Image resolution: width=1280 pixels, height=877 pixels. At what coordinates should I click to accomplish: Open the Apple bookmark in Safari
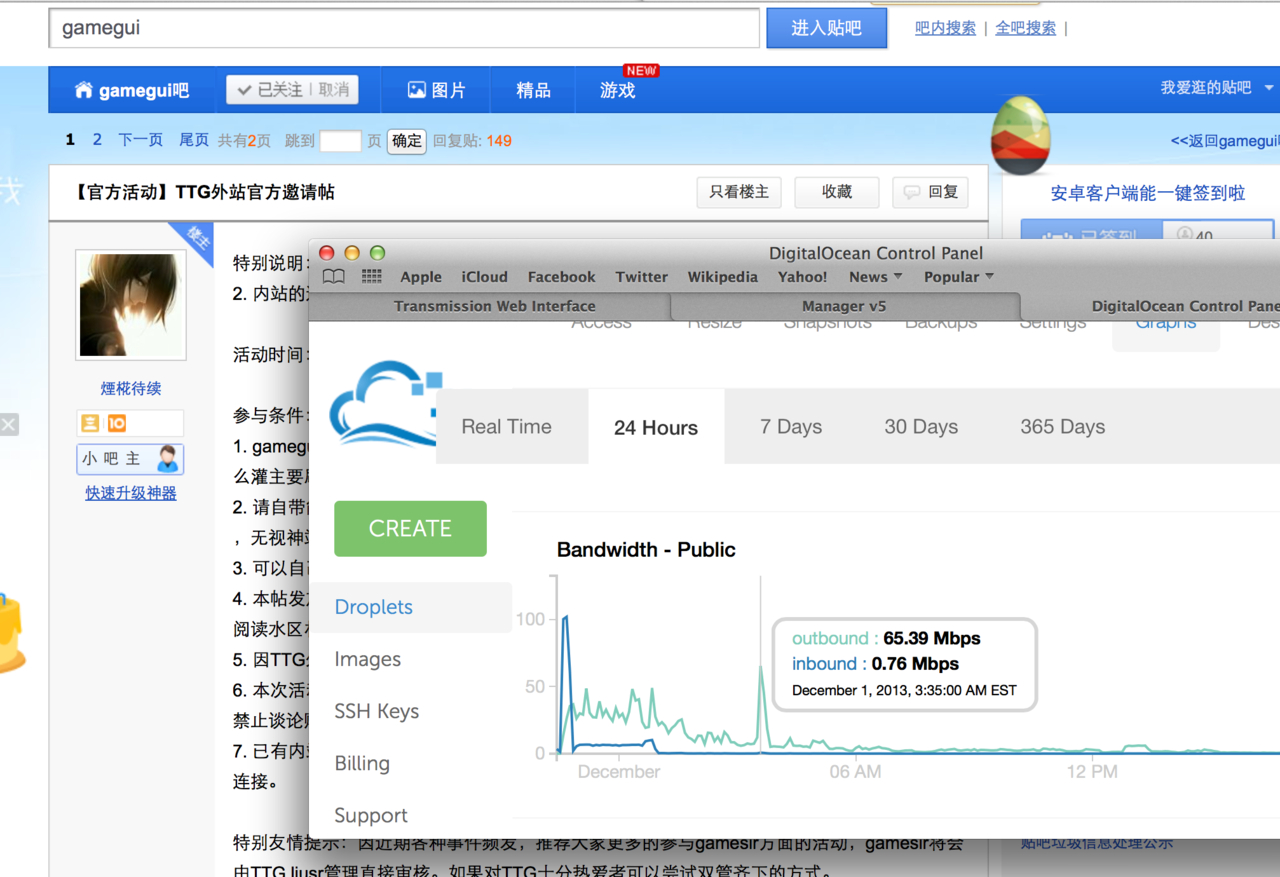[x=421, y=277]
